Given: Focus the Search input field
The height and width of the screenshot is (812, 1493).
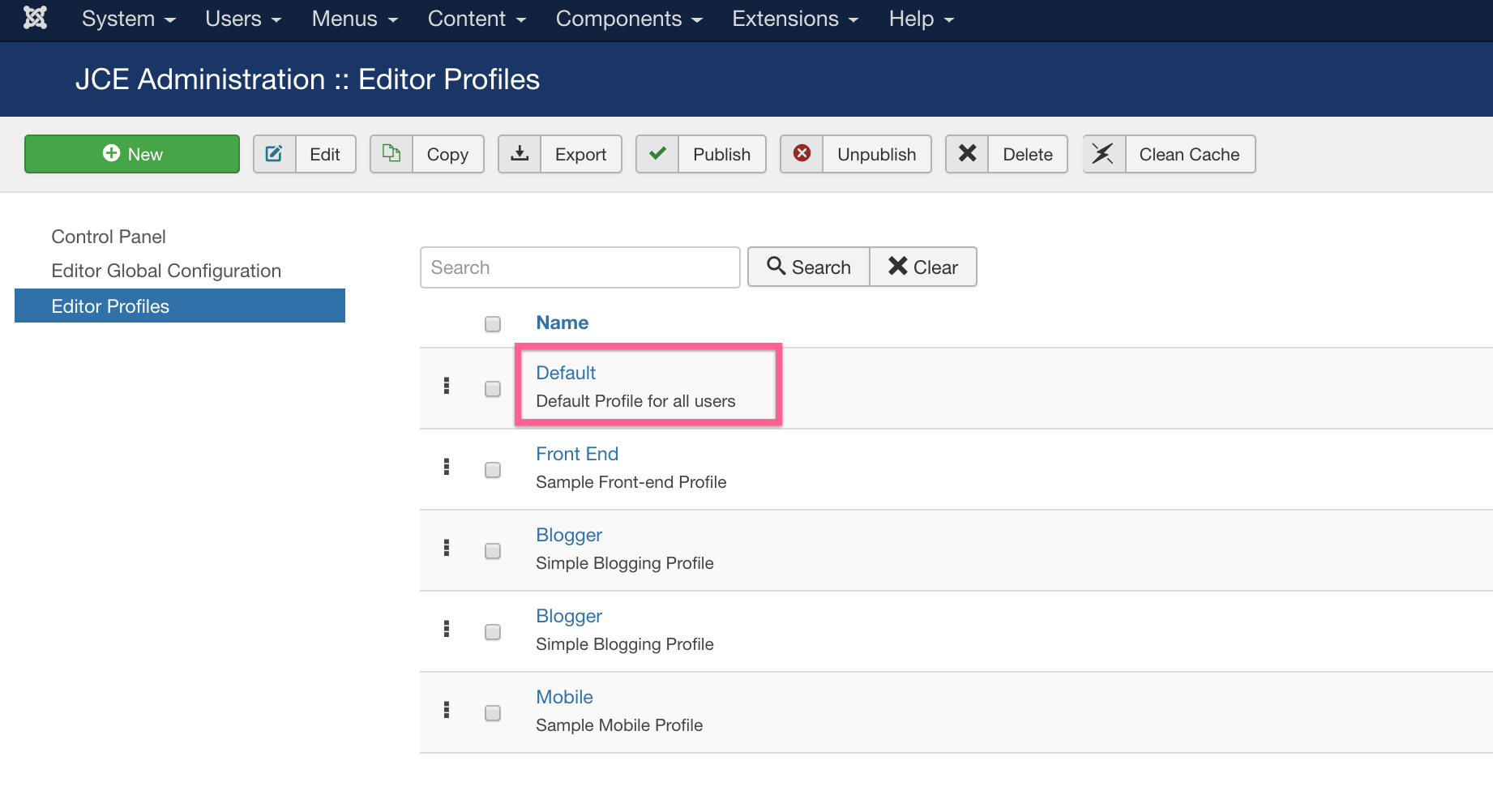Looking at the screenshot, I should (580, 267).
